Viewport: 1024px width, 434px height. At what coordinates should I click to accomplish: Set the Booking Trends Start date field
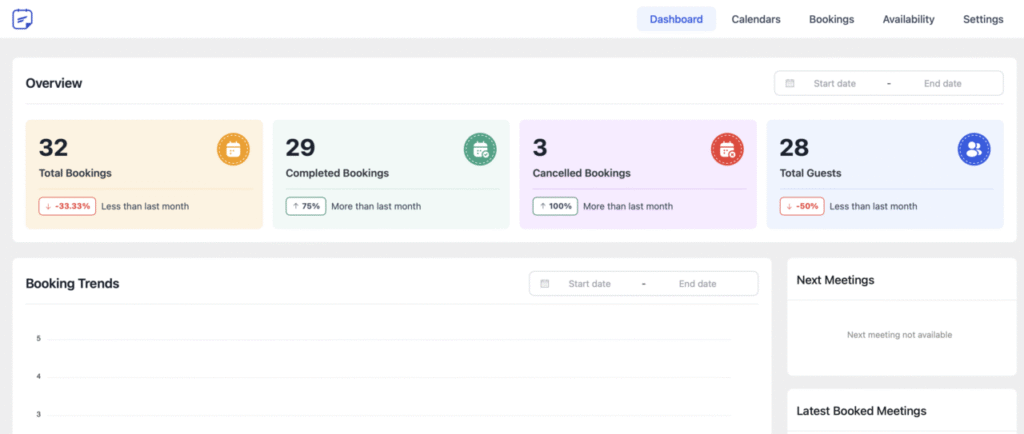[589, 284]
